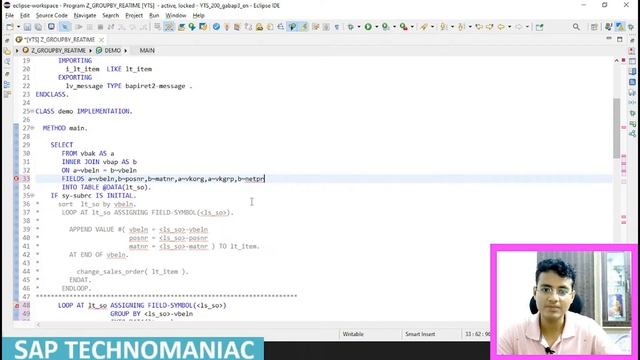Expand the breadcrumb arrow after DEMO

pyautogui.click(x=126, y=51)
